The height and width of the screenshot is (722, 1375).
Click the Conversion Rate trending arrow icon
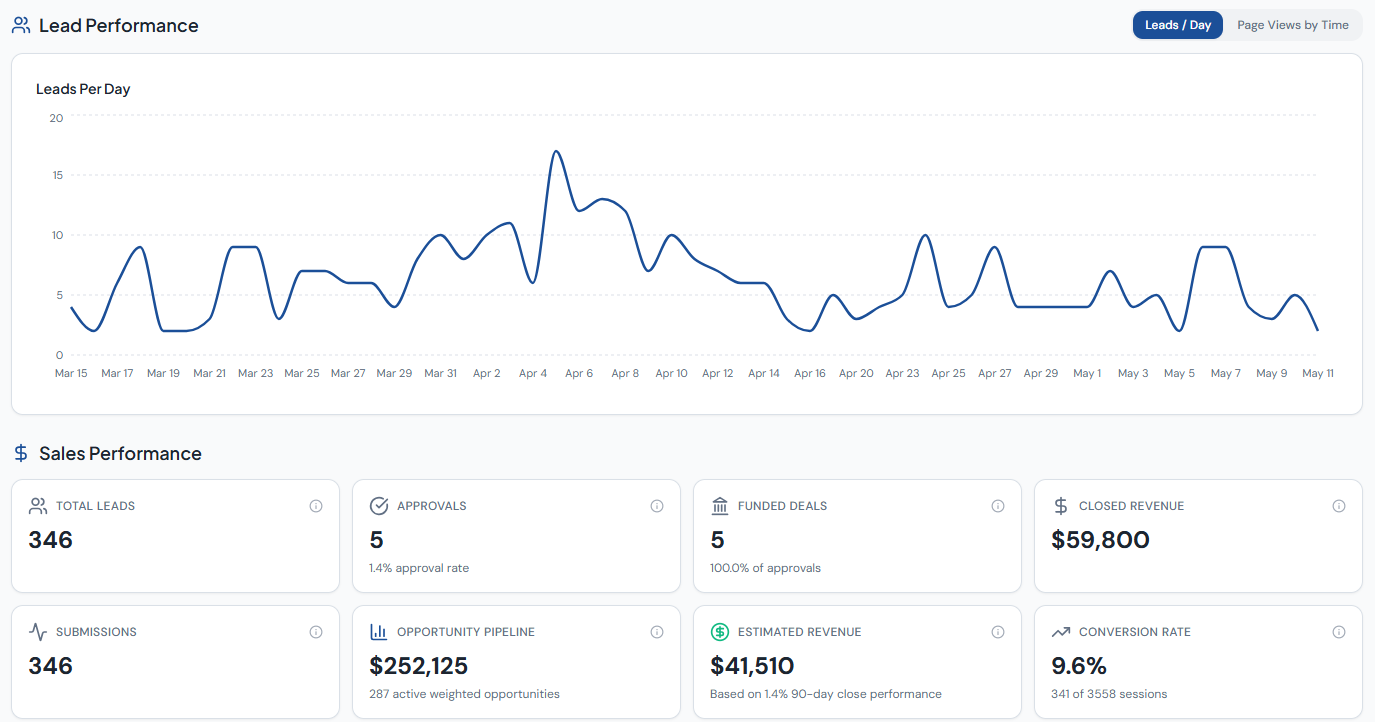tap(1061, 632)
